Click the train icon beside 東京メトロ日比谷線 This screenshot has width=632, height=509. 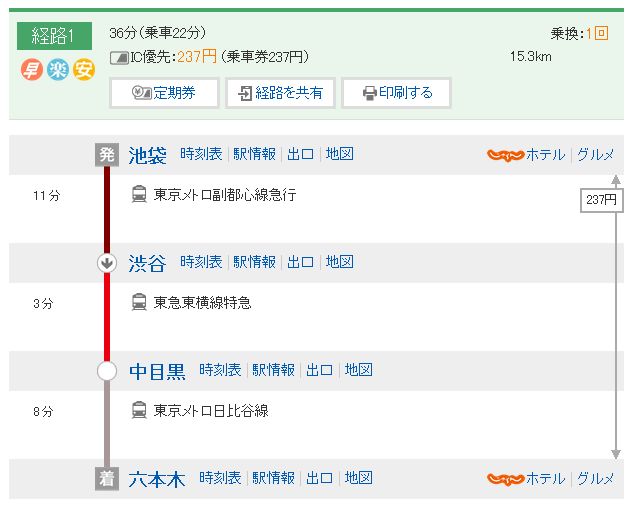pos(139,410)
